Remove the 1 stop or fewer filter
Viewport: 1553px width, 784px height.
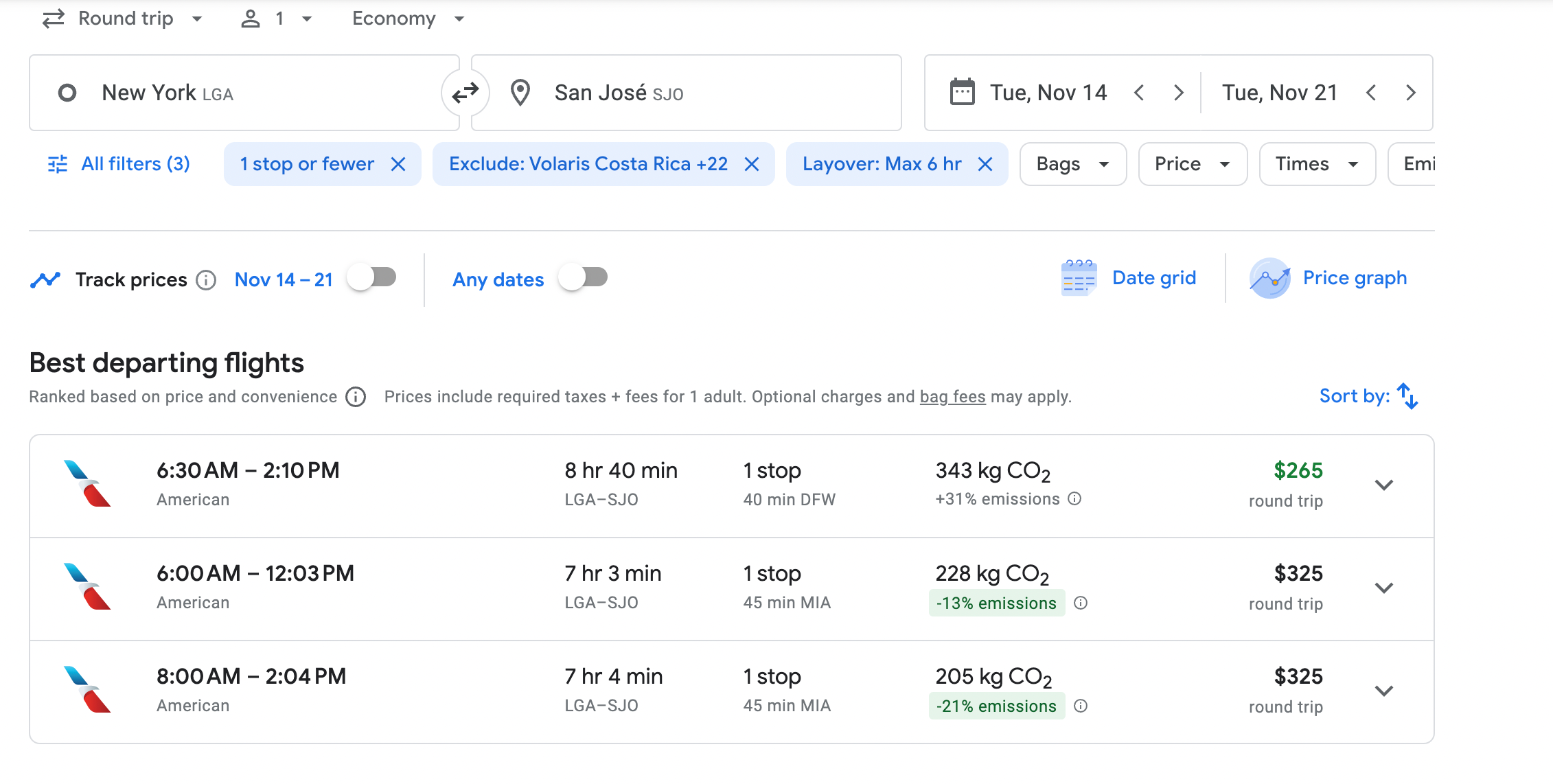click(x=398, y=164)
